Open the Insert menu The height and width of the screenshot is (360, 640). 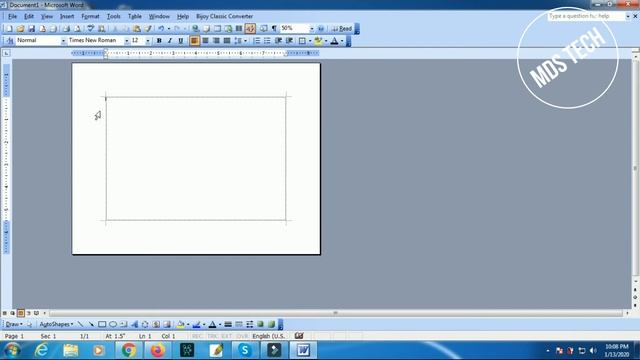tap(67, 16)
